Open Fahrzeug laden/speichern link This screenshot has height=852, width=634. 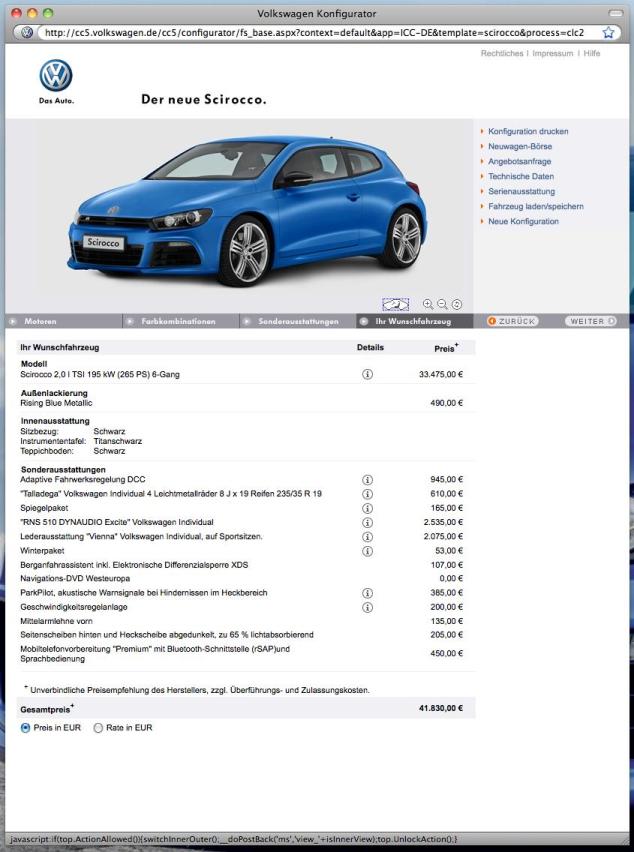(536, 206)
